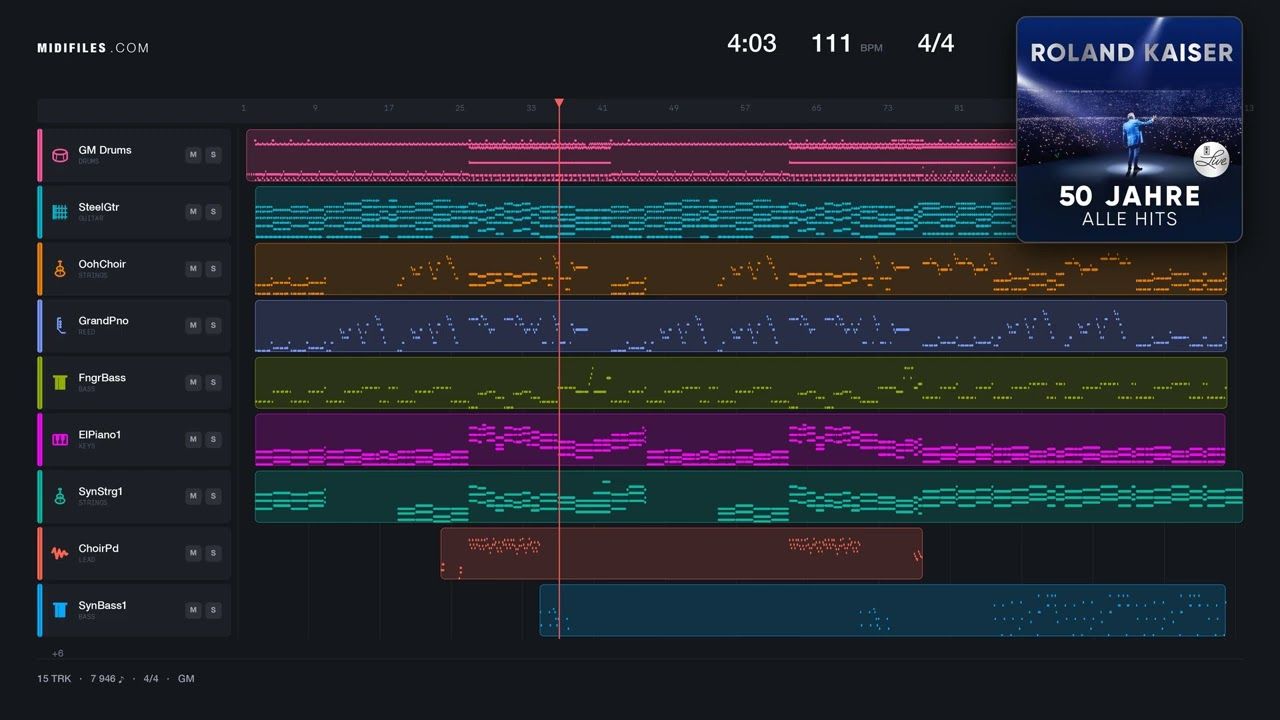Jump to bar 9 on the ruler
This screenshot has height=720, width=1280.
315,108
